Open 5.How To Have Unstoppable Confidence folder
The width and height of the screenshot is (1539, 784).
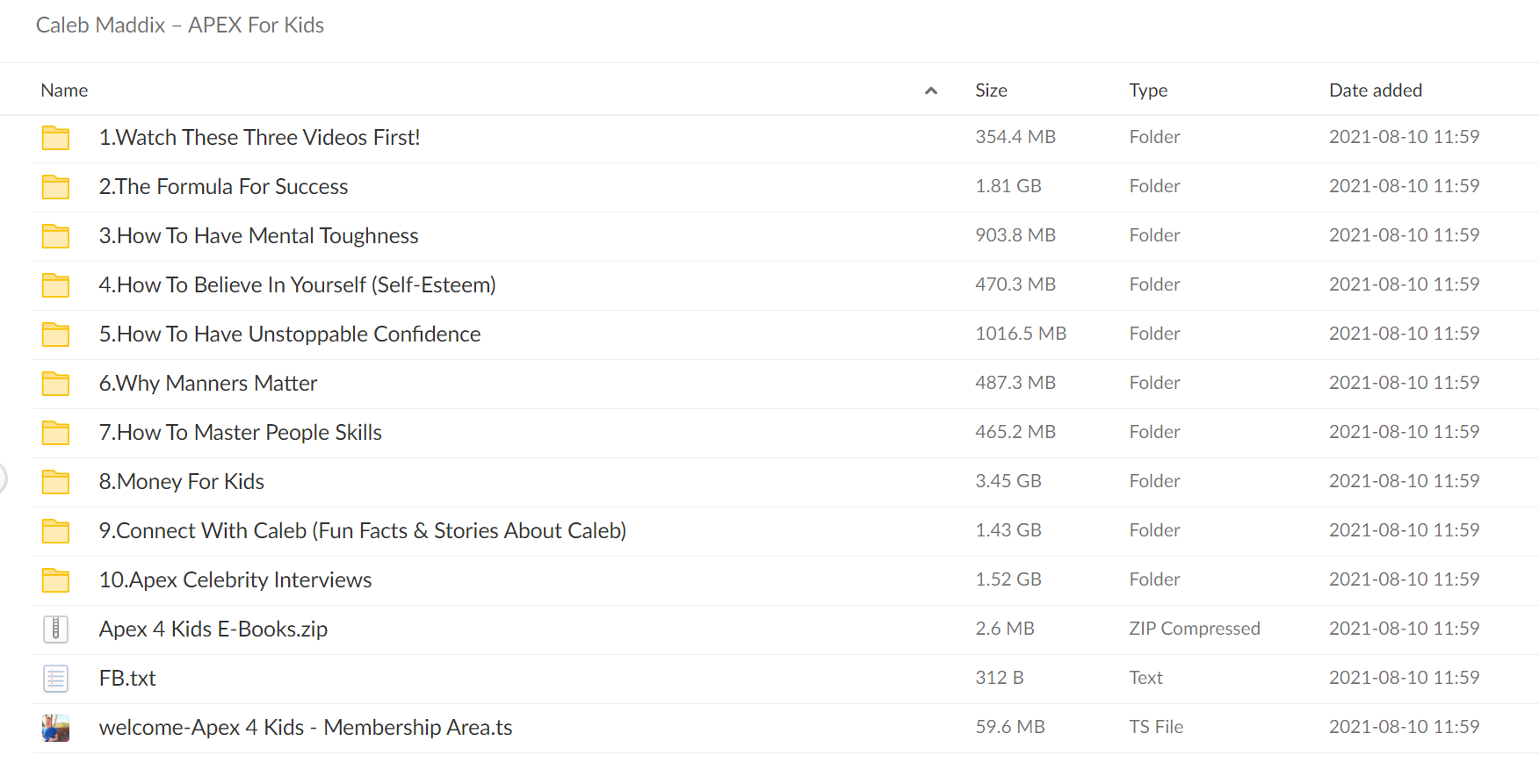point(290,334)
